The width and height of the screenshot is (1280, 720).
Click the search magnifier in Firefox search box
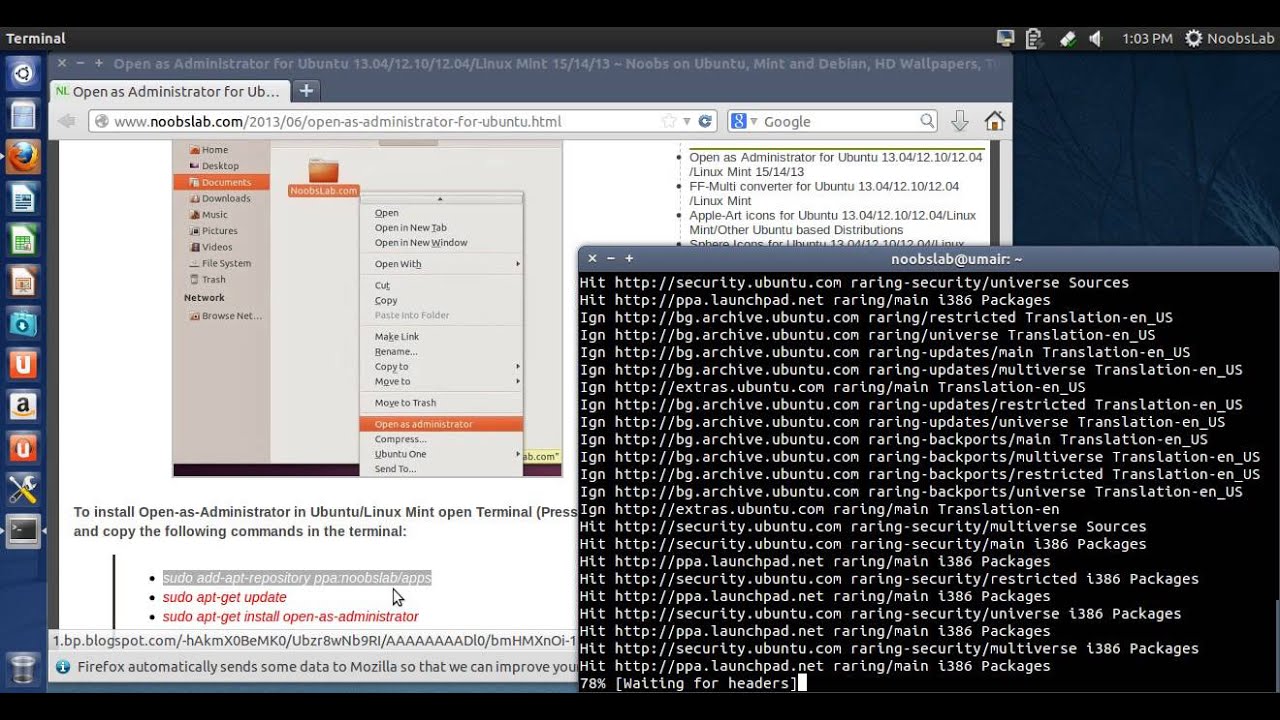point(927,121)
